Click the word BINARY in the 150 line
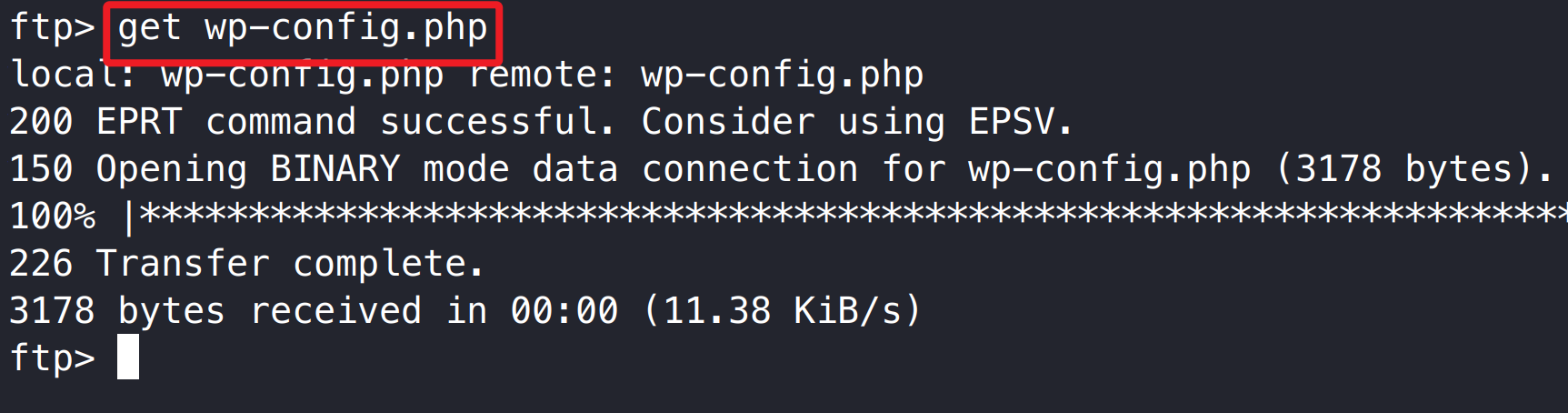The image size is (1568, 413). pyautogui.click(x=335, y=169)
